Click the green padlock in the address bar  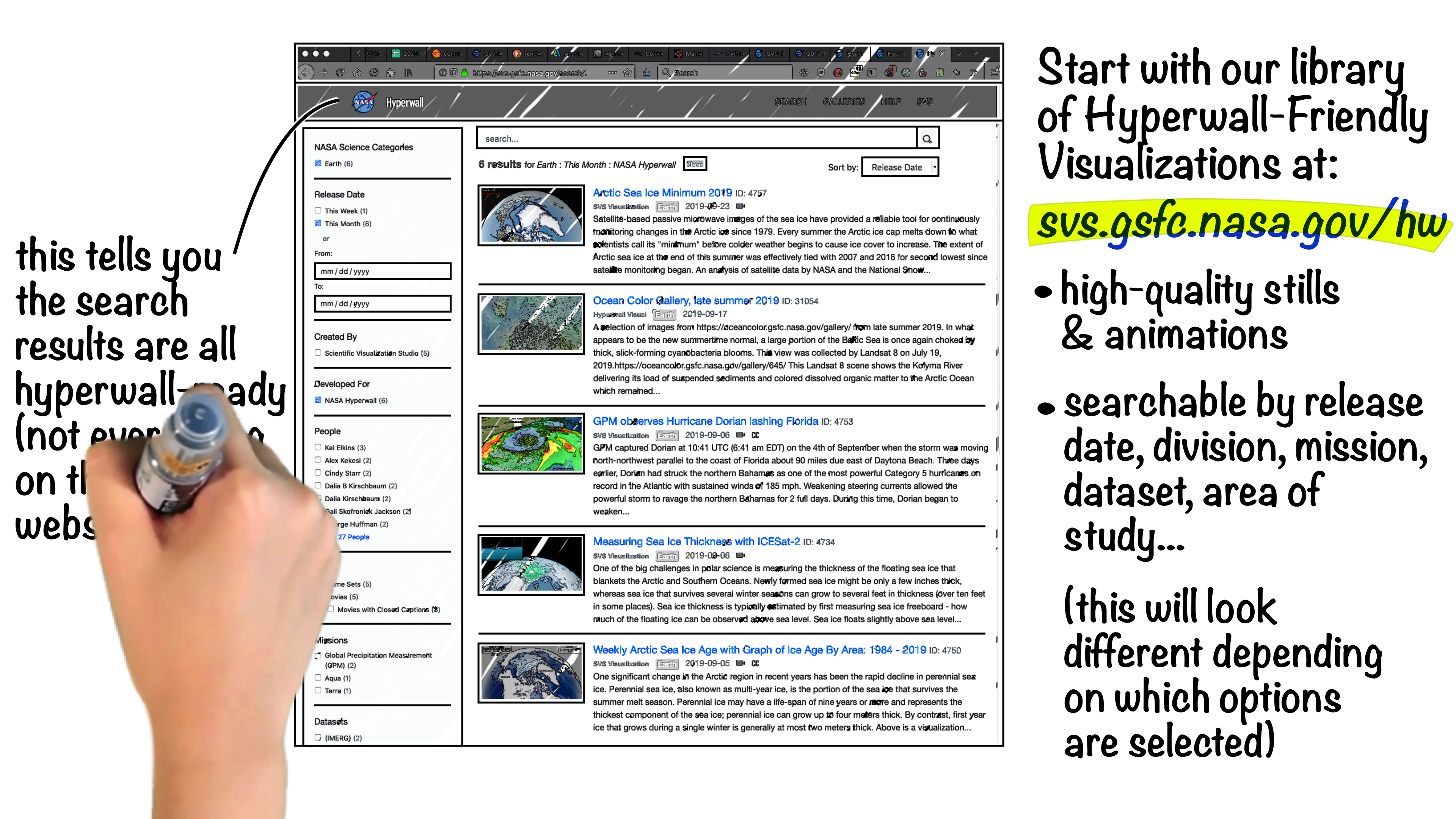[x=464, y=72]
